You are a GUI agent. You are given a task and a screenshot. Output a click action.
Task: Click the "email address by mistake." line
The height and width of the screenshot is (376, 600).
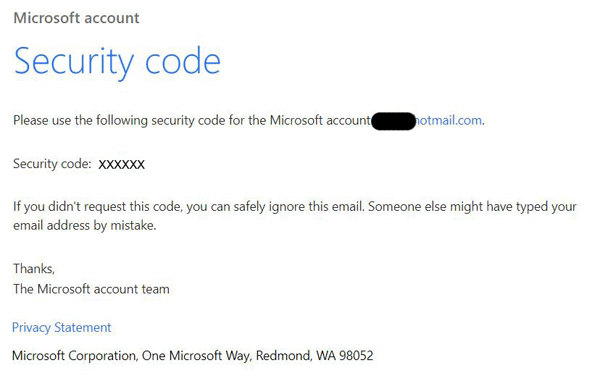(85, 225)
